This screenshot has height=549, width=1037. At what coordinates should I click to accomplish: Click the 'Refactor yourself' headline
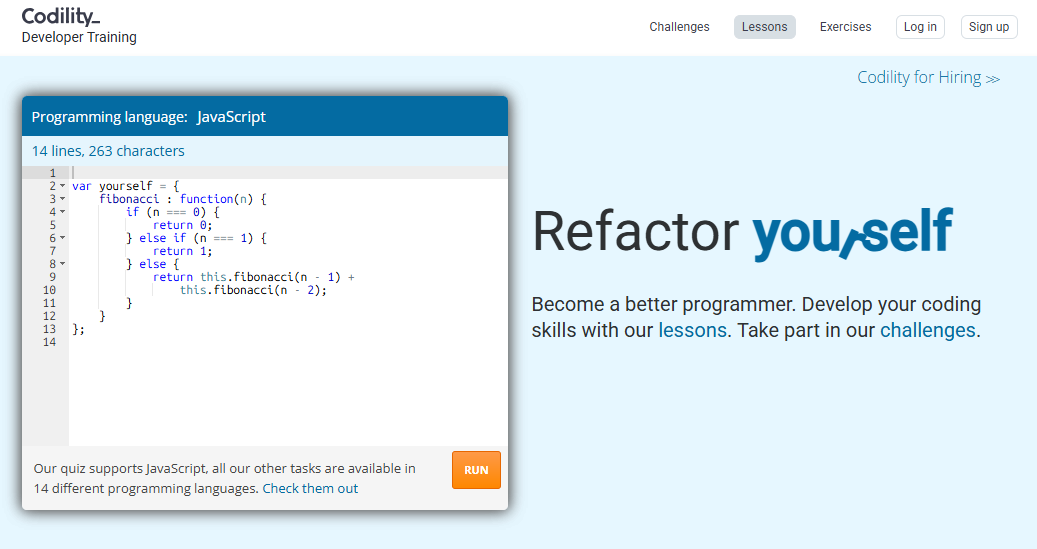coord(743,232)
